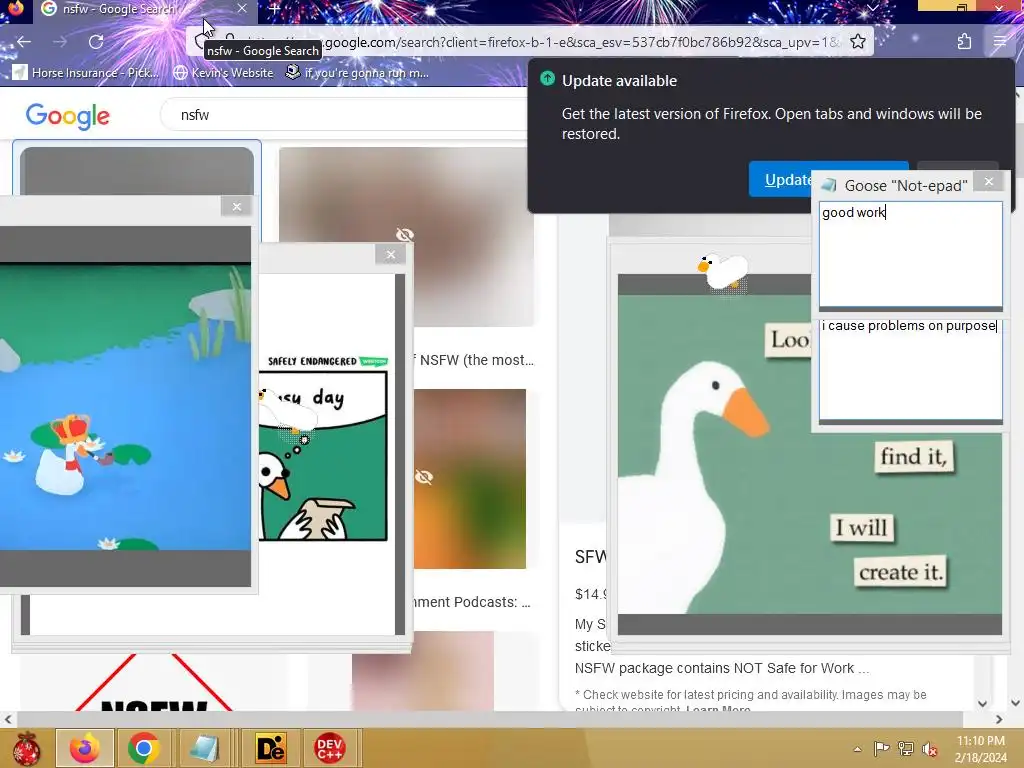
Task: Click the 'good work' text area
Action: (910, 253)
